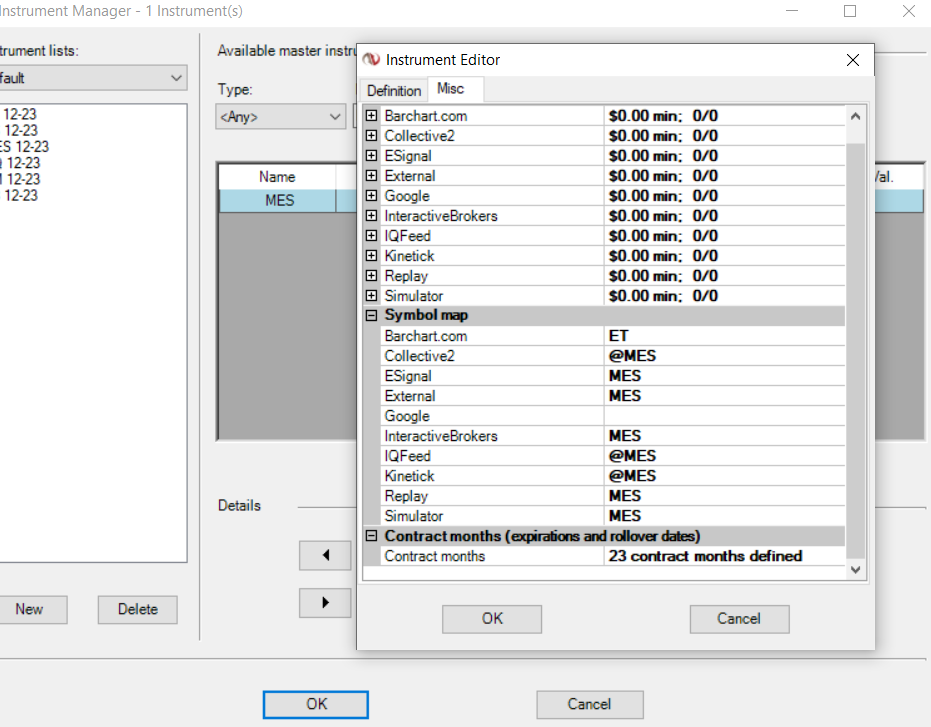Viewport: 931px width, 727px height.
Task: Collapse the Contract months section
Action: click(371, 536)
